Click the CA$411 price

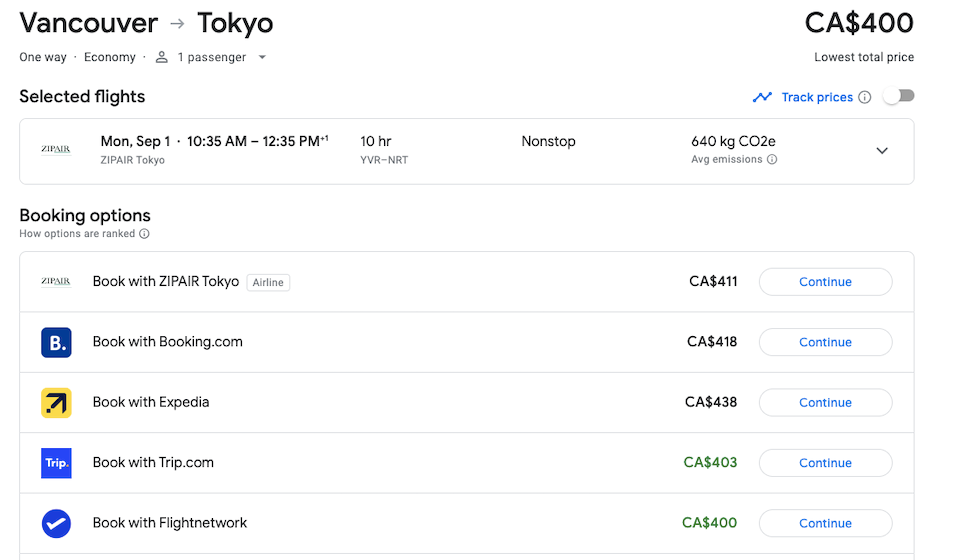pos(713,282)
